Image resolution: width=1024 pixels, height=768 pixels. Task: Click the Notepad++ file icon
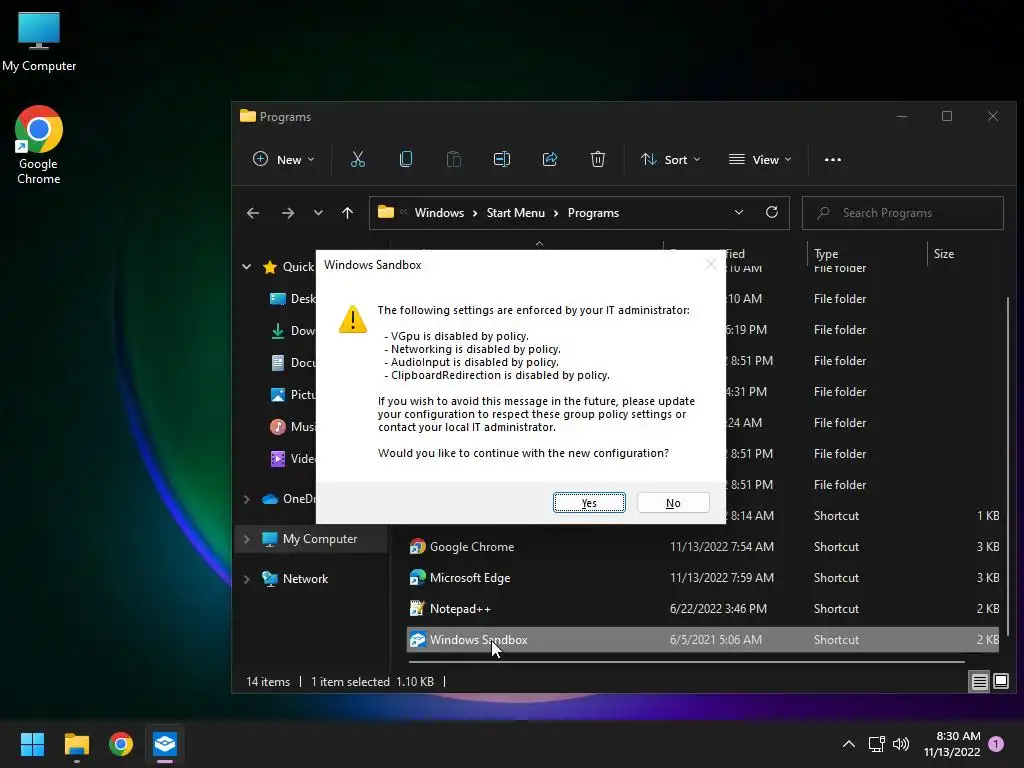417,609
